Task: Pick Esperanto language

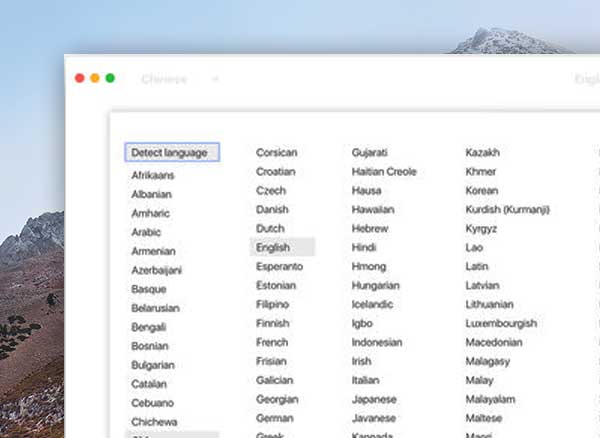Action: pos(280,266)
